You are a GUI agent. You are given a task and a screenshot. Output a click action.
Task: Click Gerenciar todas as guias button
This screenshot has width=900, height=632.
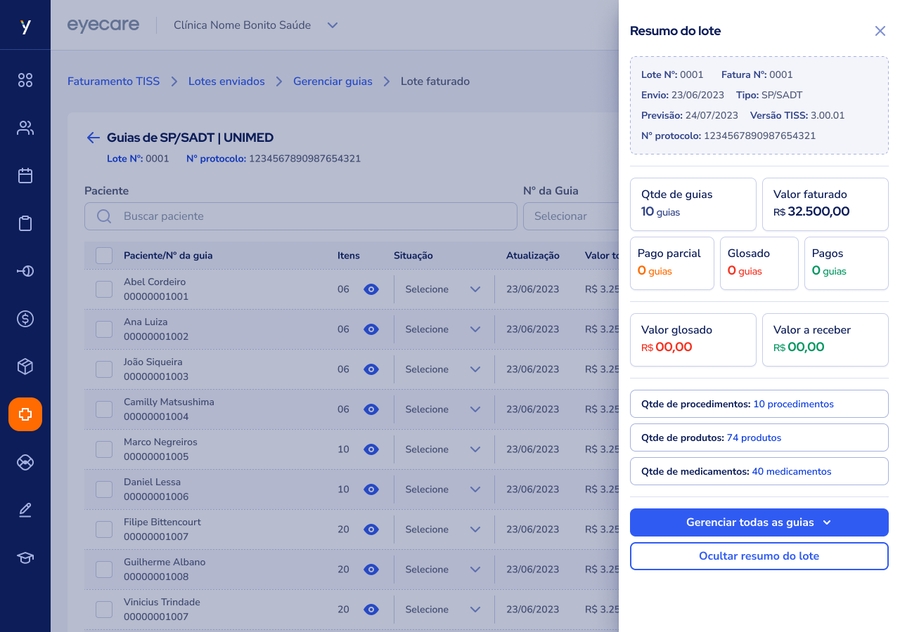(x=758, y=522)
